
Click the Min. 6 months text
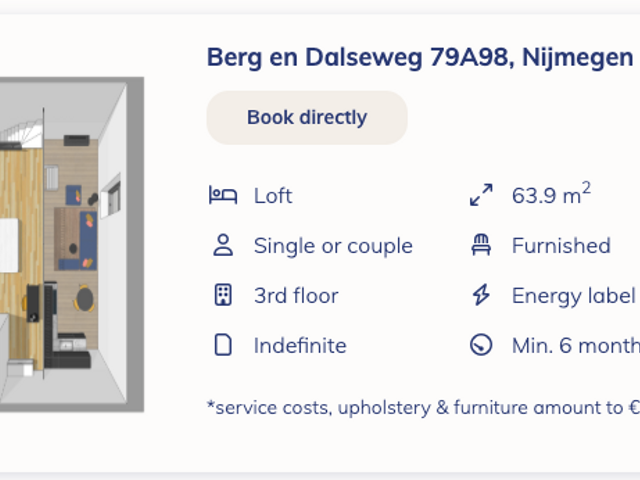pyautogui.click(x=576, y=346)
